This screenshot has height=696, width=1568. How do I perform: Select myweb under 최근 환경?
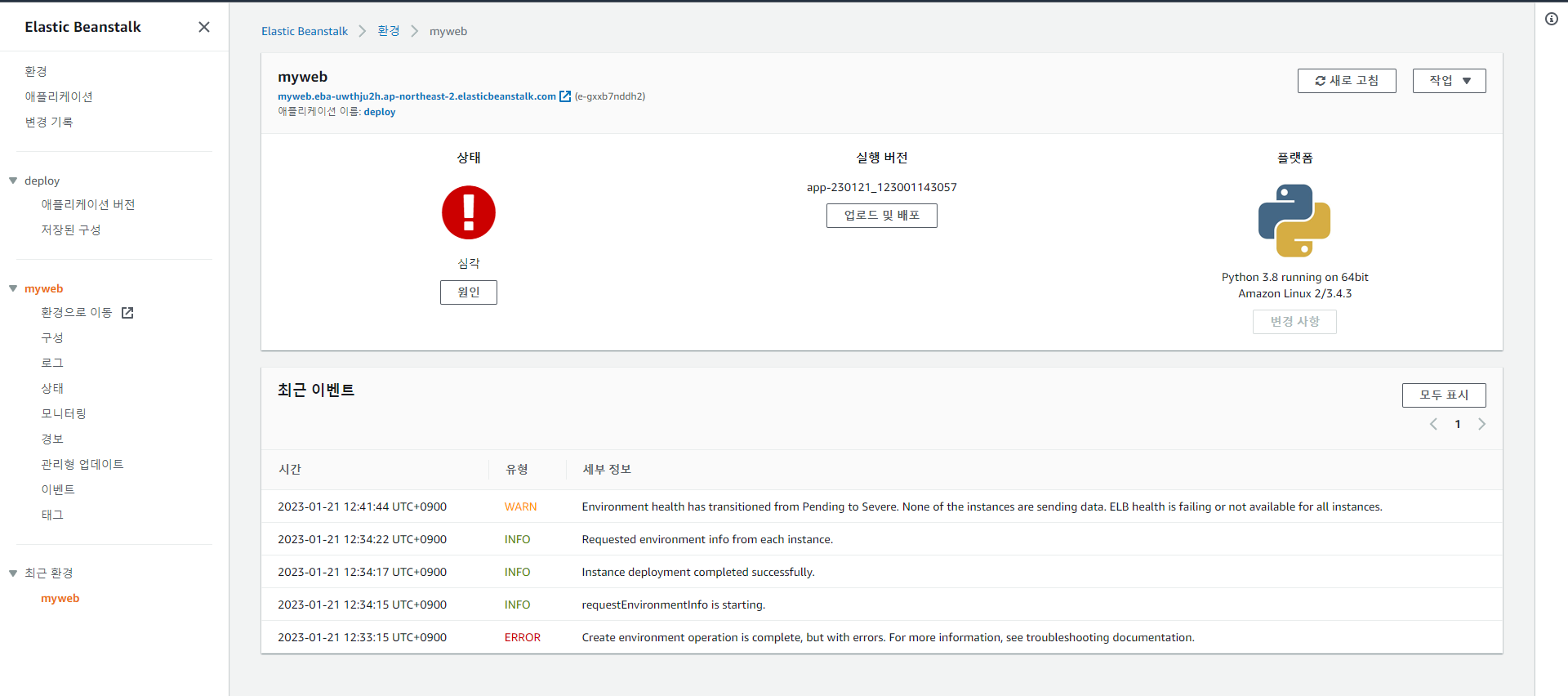60,599
